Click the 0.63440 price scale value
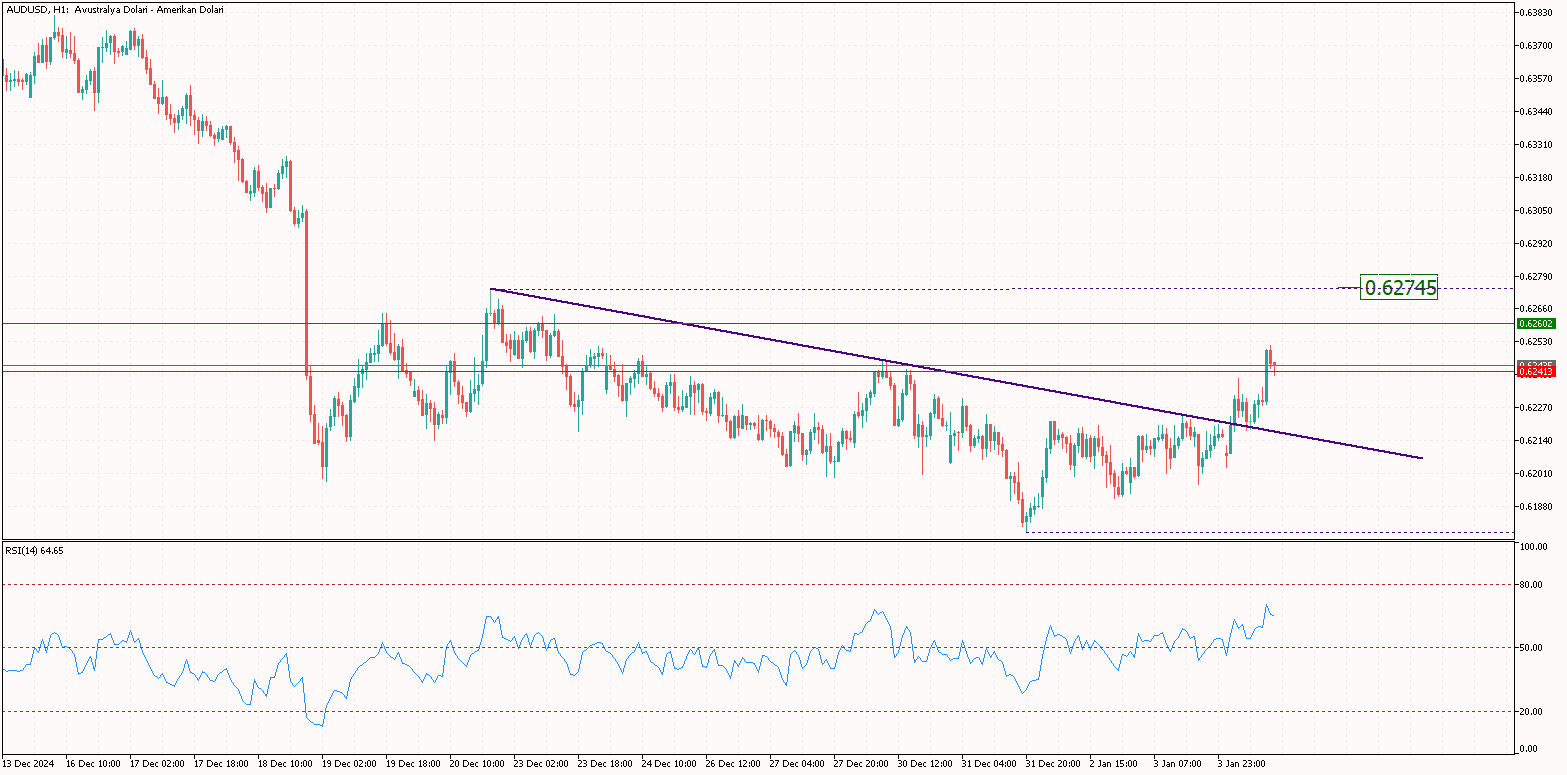The image size is (1567, 775). (x=1536, y=111)
